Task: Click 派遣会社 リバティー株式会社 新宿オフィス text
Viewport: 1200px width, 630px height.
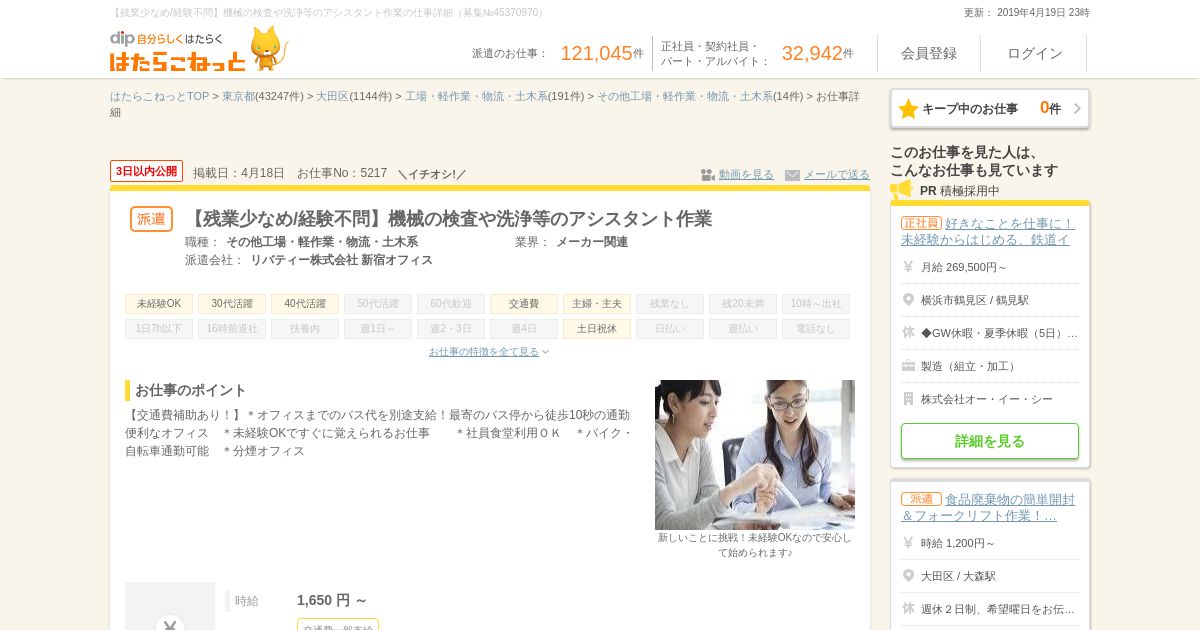Action: point(309,260)
